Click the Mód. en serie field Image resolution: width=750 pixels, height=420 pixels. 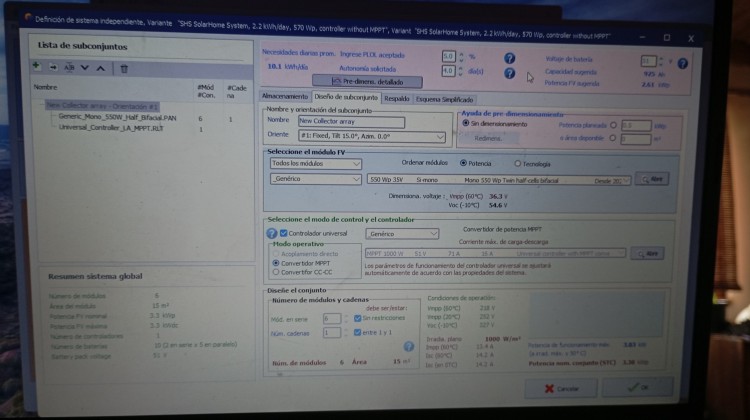(331, 319)
